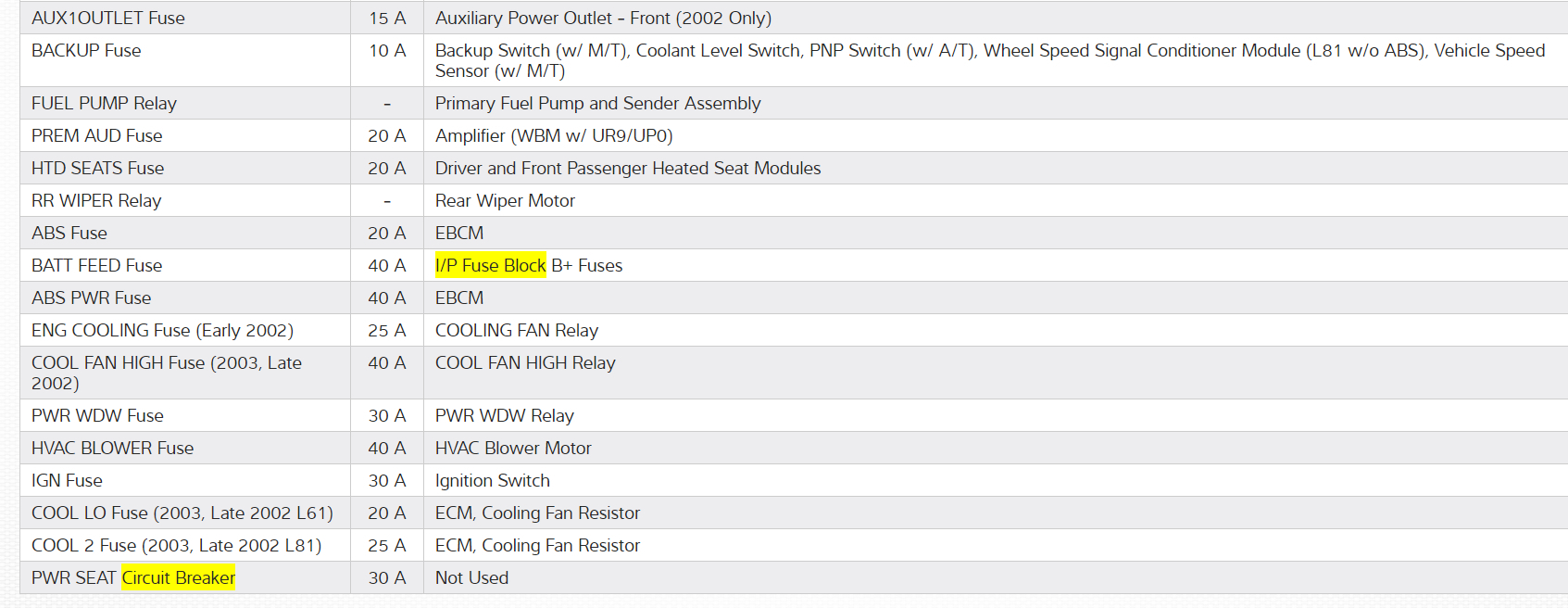
Task: Select the ABS Fuse row name
Action: tap(69, 234)
